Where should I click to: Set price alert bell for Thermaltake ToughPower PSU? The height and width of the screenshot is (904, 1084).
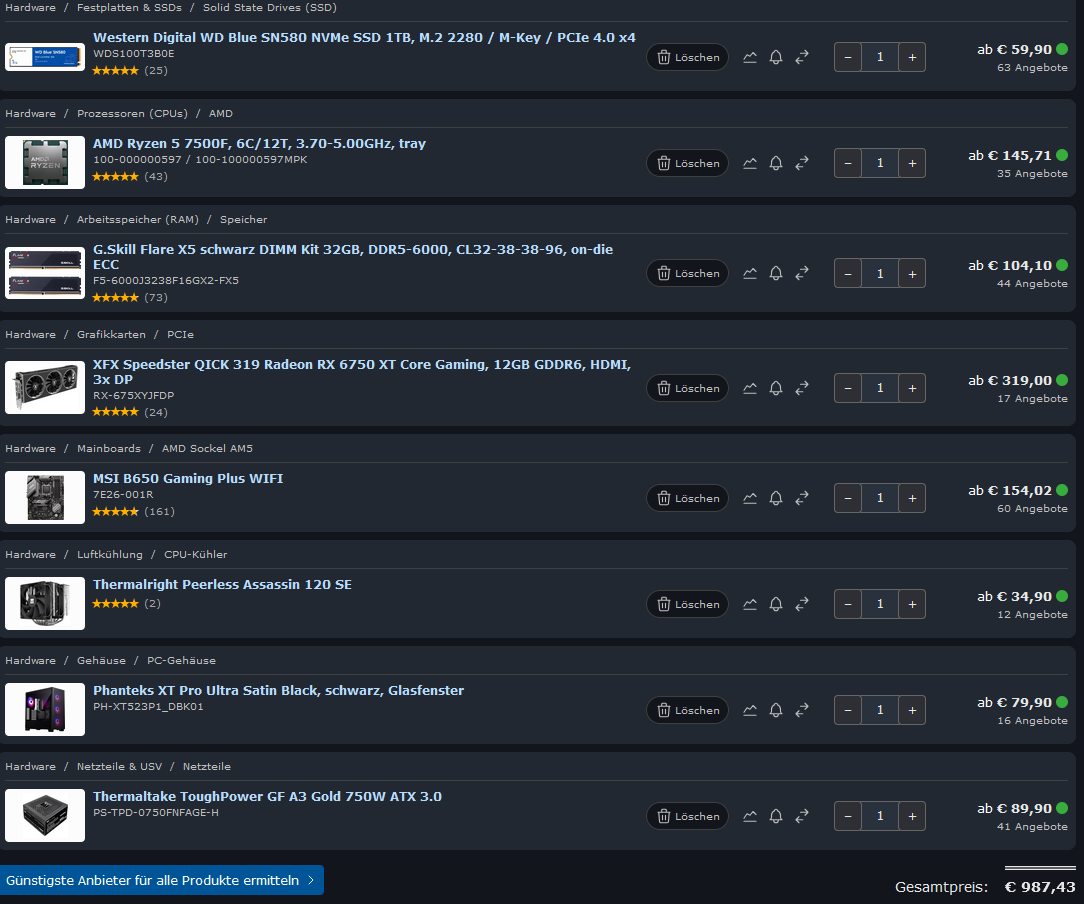click(776, 816)
